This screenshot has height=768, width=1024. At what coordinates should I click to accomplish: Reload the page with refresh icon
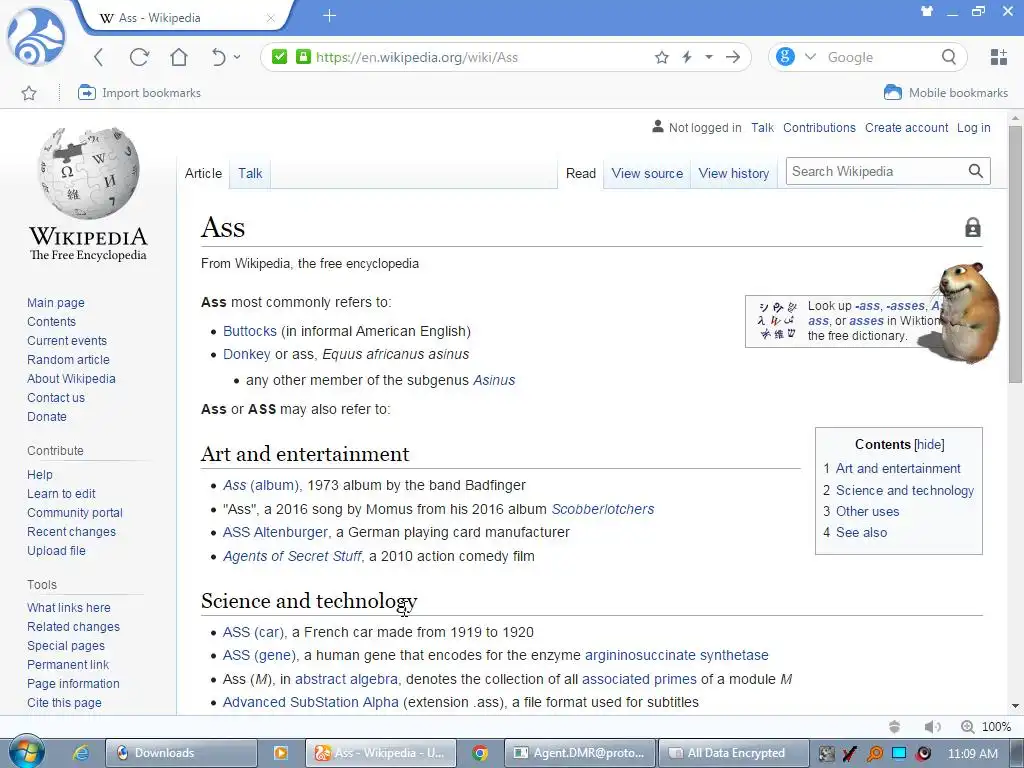[138, 57]
